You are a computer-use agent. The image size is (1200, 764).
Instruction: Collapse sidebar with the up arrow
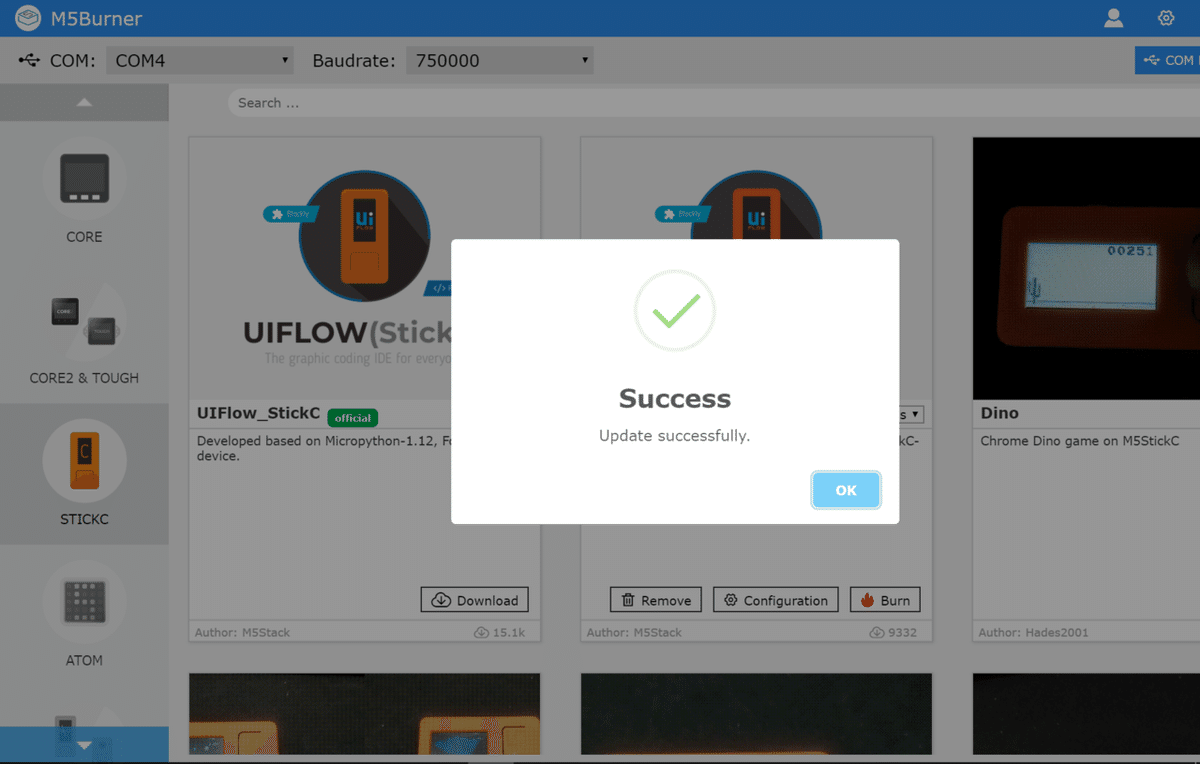[84, 102]
